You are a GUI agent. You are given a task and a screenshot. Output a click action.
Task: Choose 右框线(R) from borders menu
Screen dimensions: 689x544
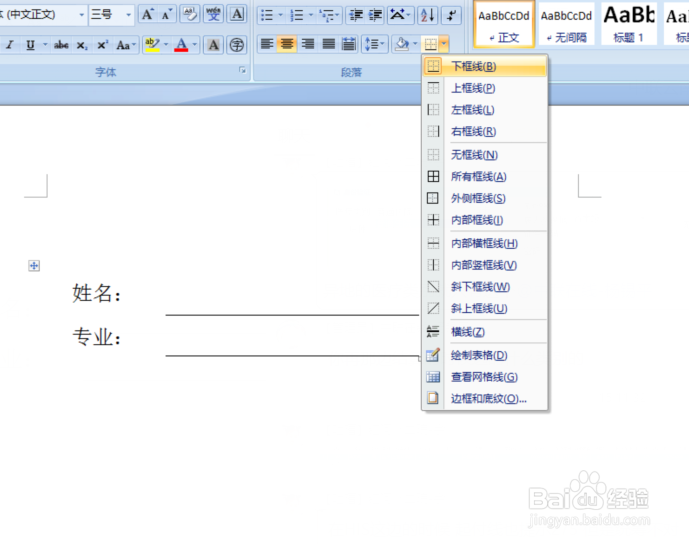[485, 131]
